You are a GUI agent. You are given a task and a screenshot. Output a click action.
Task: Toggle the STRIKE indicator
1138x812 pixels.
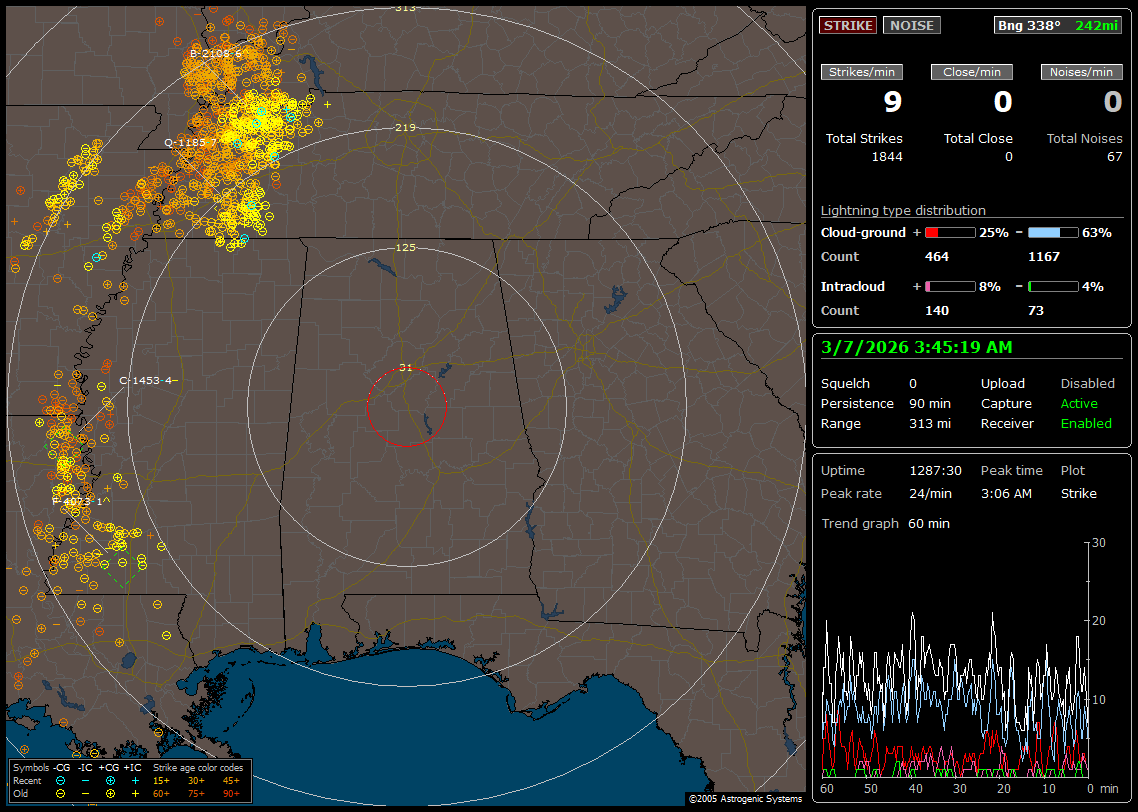click(848, 25)
